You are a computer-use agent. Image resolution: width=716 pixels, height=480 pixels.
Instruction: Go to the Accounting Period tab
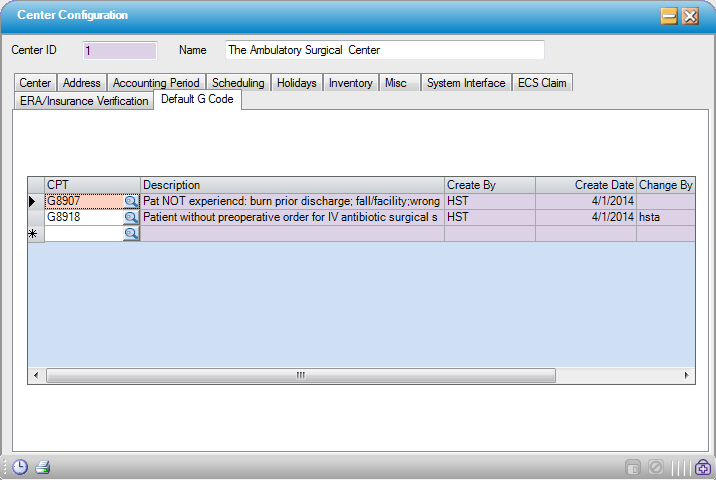156,83
